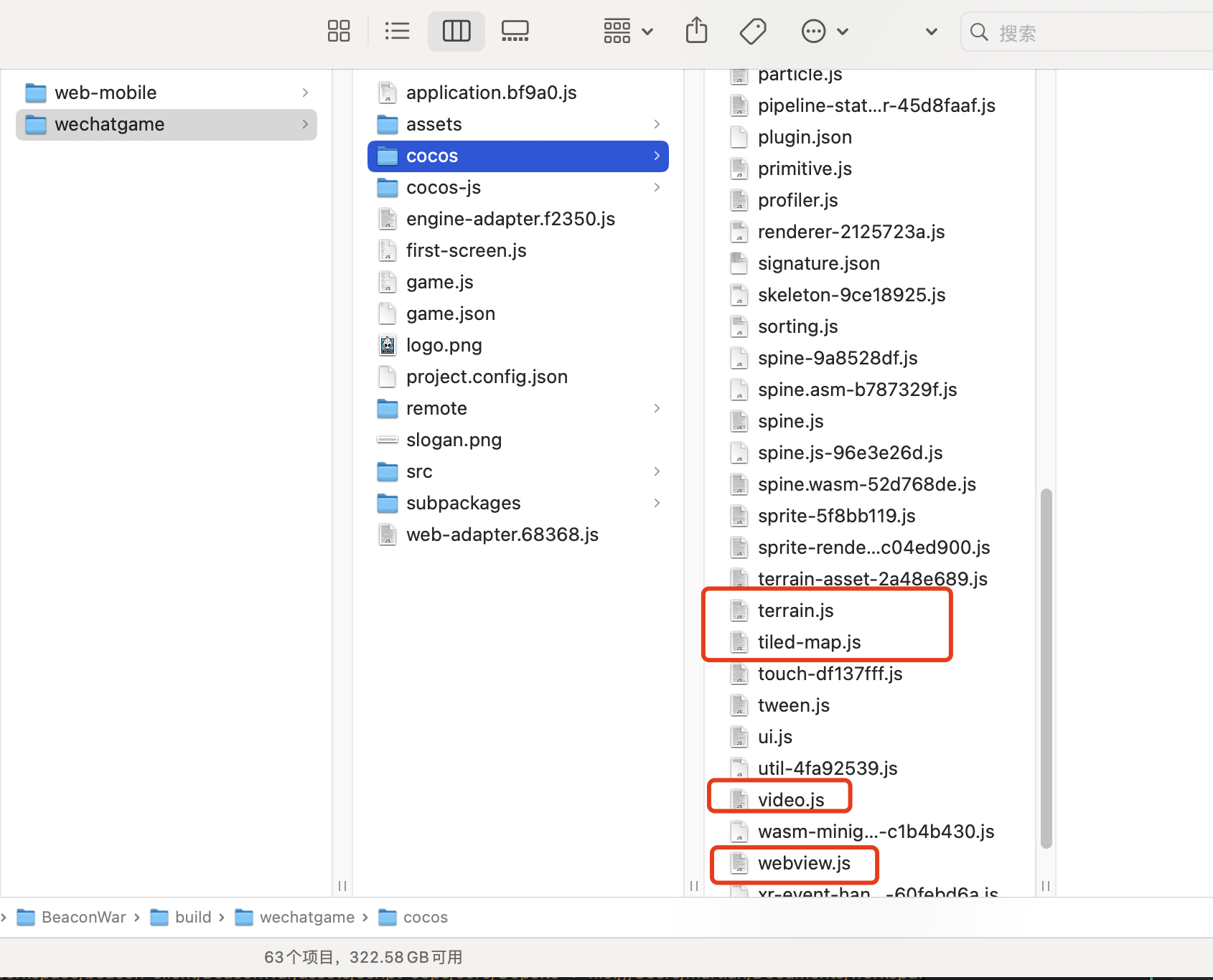1213x980 pixels.
Task: Click the search field
Action: tap(1087, 32)
